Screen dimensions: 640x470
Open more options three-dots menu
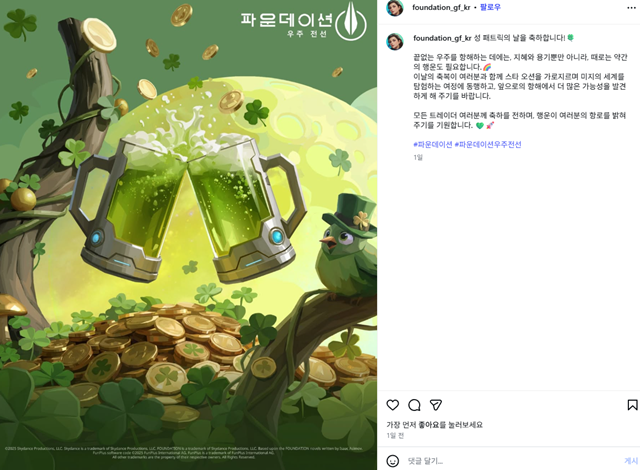[631, 8]
